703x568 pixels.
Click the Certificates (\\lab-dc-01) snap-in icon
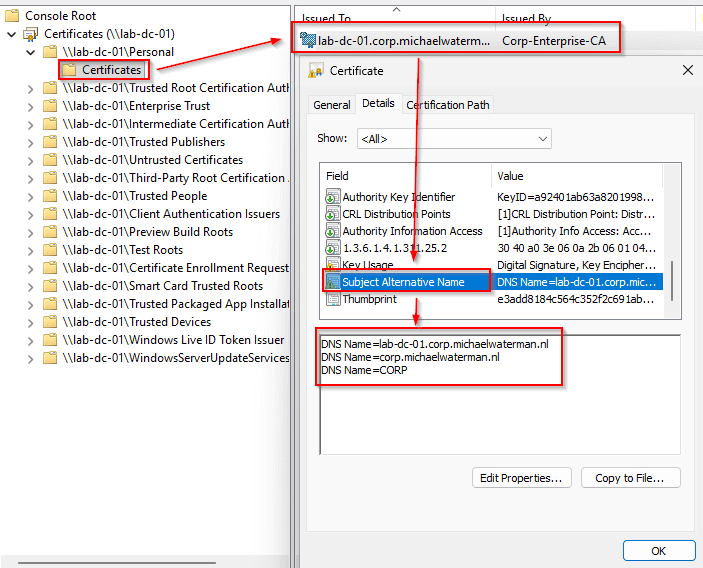click(x=31, y=34)
